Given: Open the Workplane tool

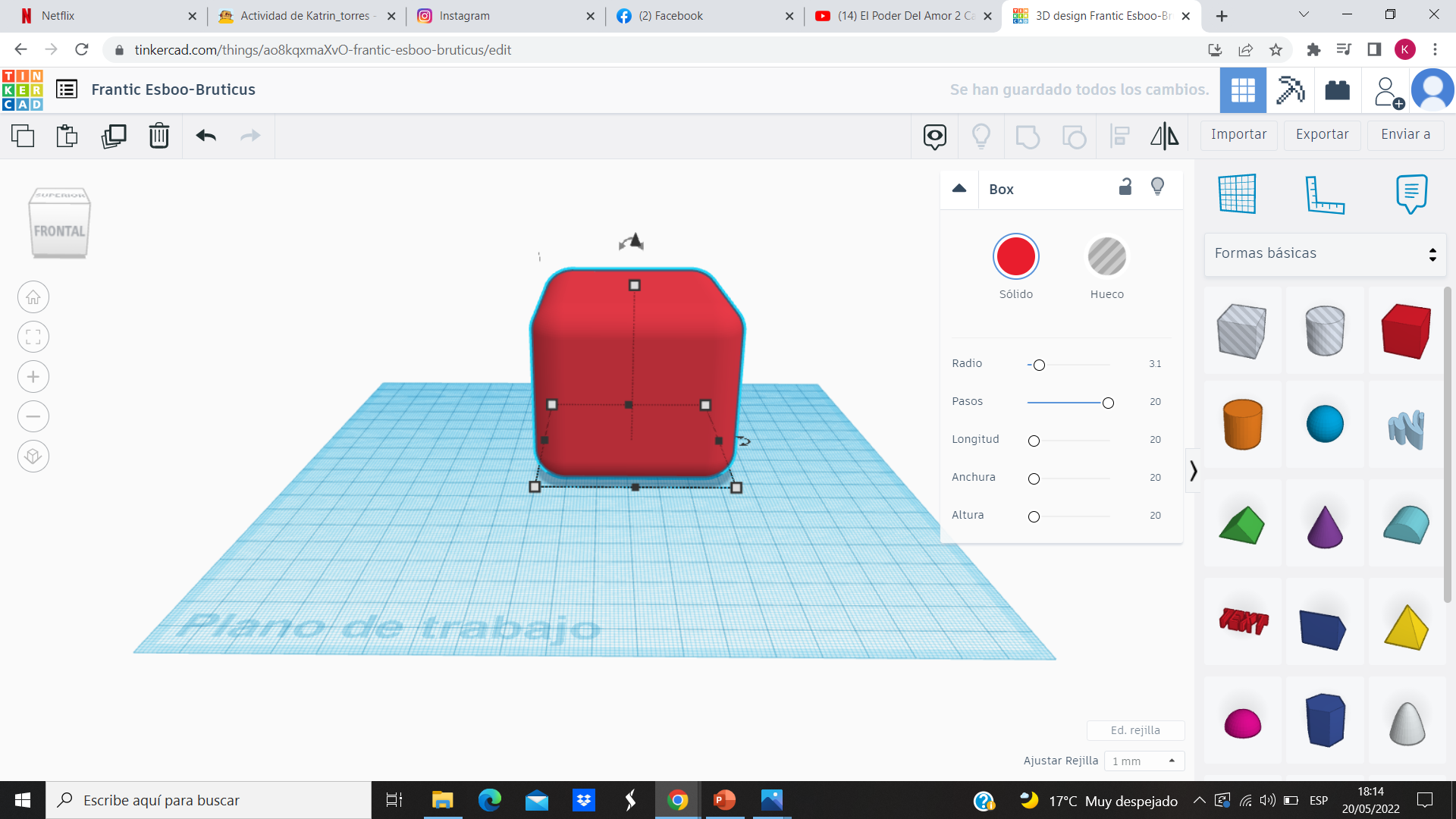Looking at the screenshot, I should pyautogui.click(x=1237, y=194).
